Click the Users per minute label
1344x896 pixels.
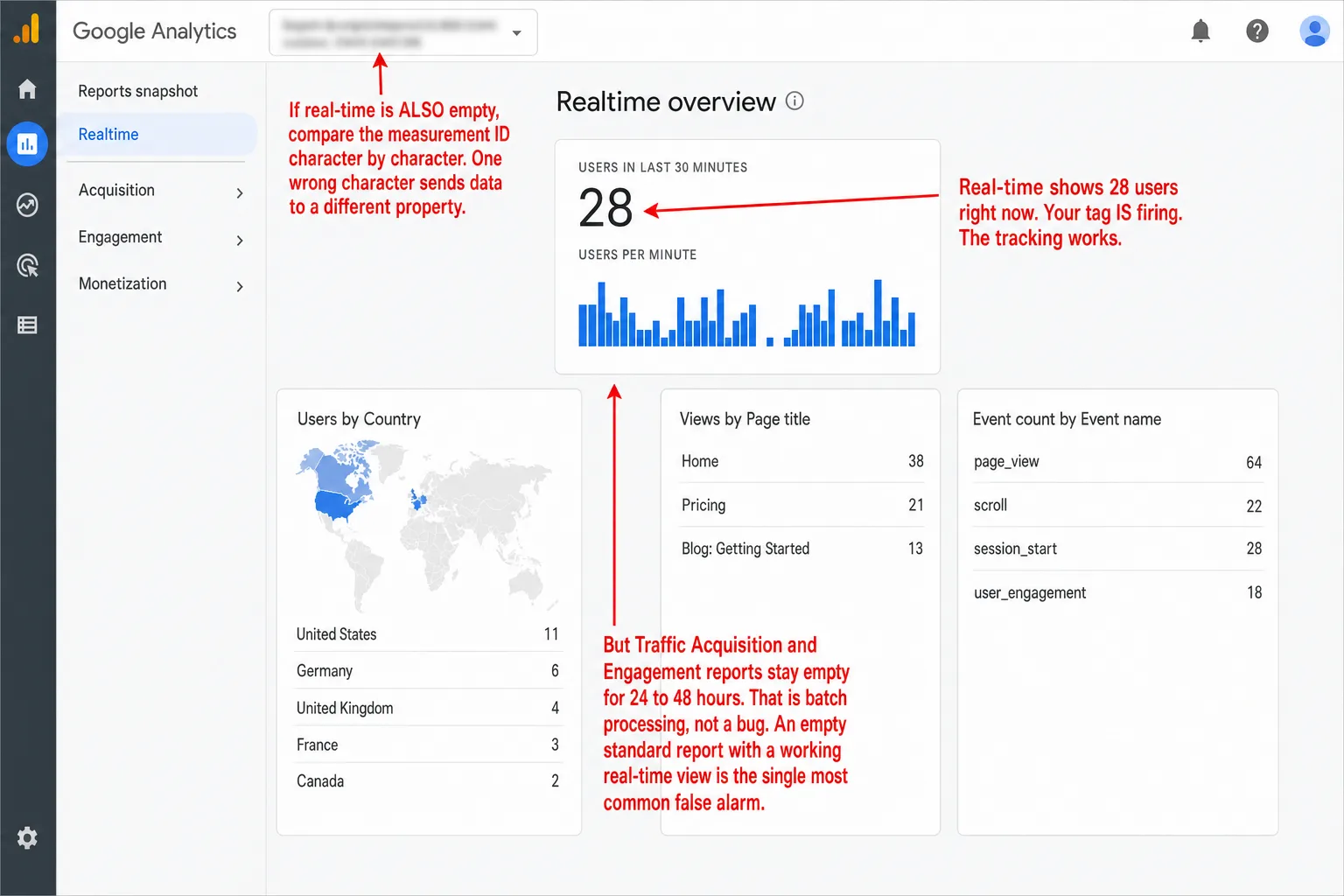(x=637, y=255)
